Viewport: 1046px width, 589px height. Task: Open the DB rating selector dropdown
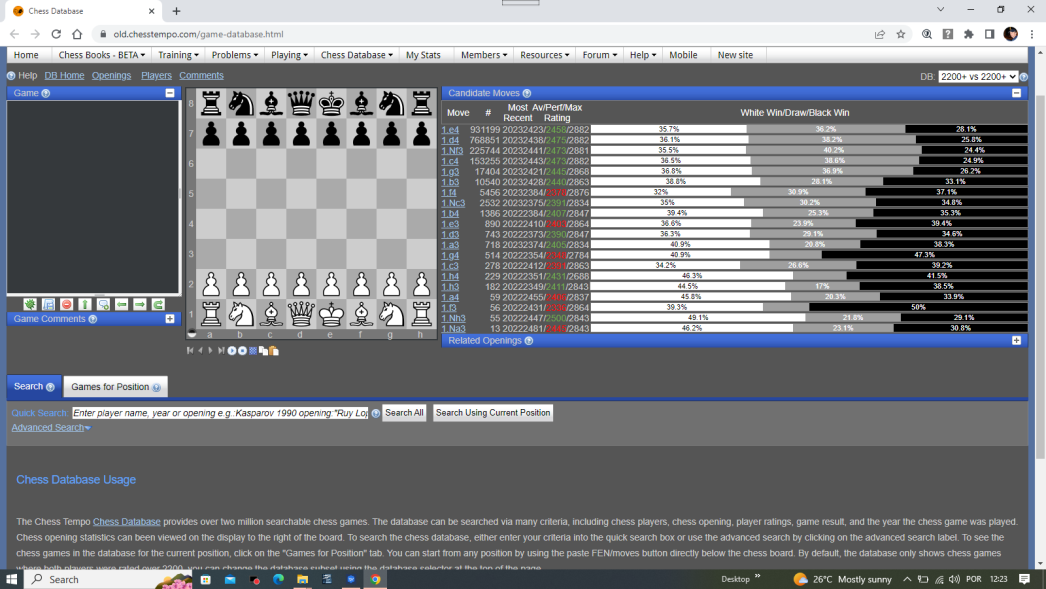(977, 76)
